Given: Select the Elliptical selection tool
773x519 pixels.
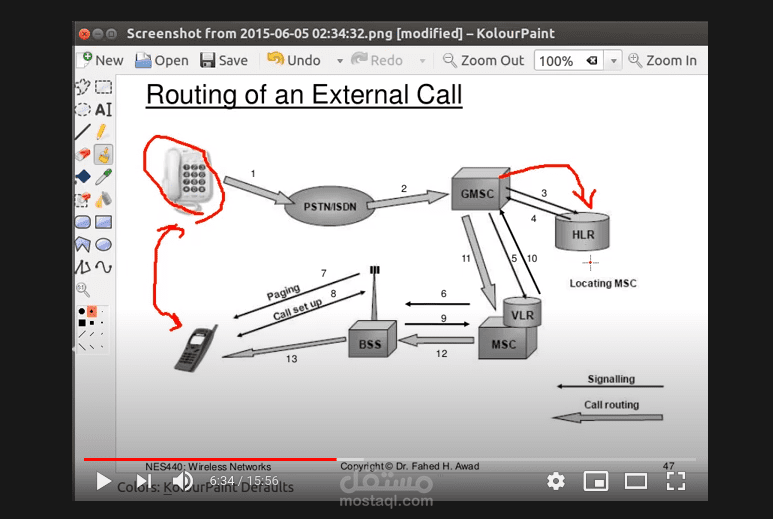Looking at the screenshot, I should pos(83,109).
